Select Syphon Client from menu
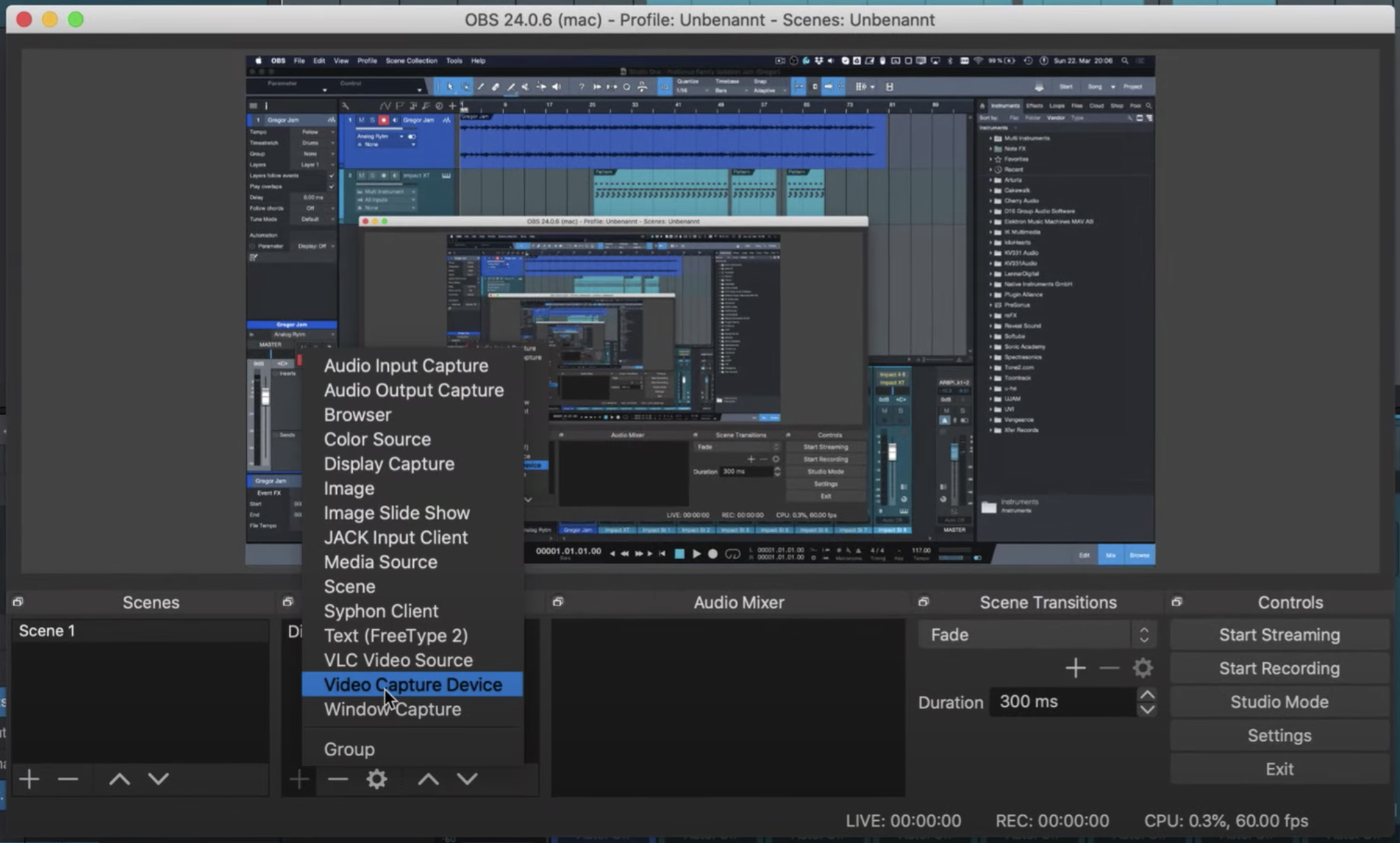This screenshot has height=843, width=1400. coord(412,611)
